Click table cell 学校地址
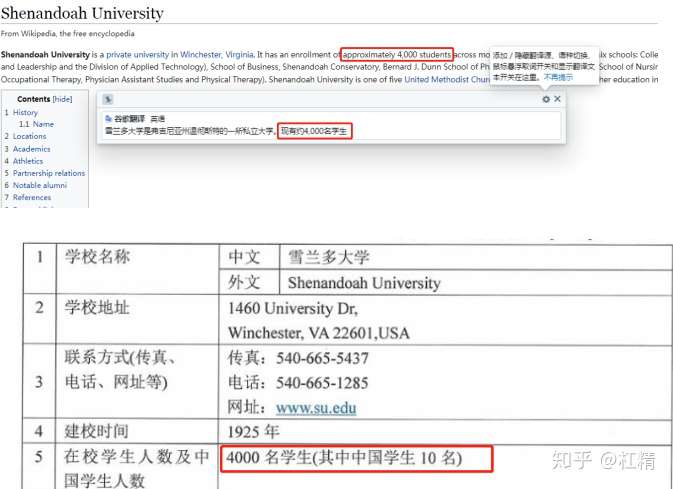The width and height of the screenshot is (673, 489). pyautogui.click(x=97, y=307)
